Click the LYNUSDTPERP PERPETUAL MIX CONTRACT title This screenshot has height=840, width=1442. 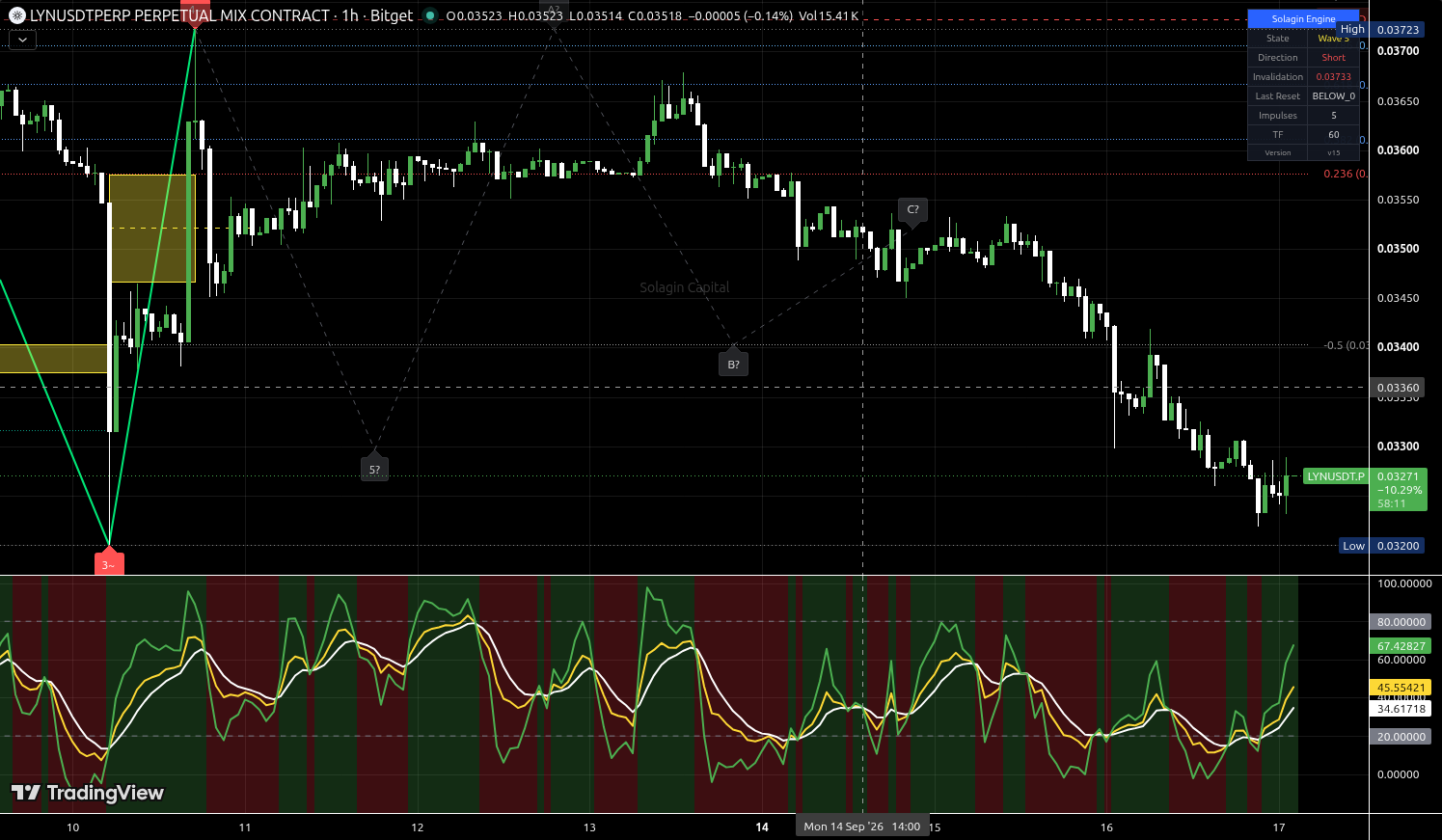(179, 15)
